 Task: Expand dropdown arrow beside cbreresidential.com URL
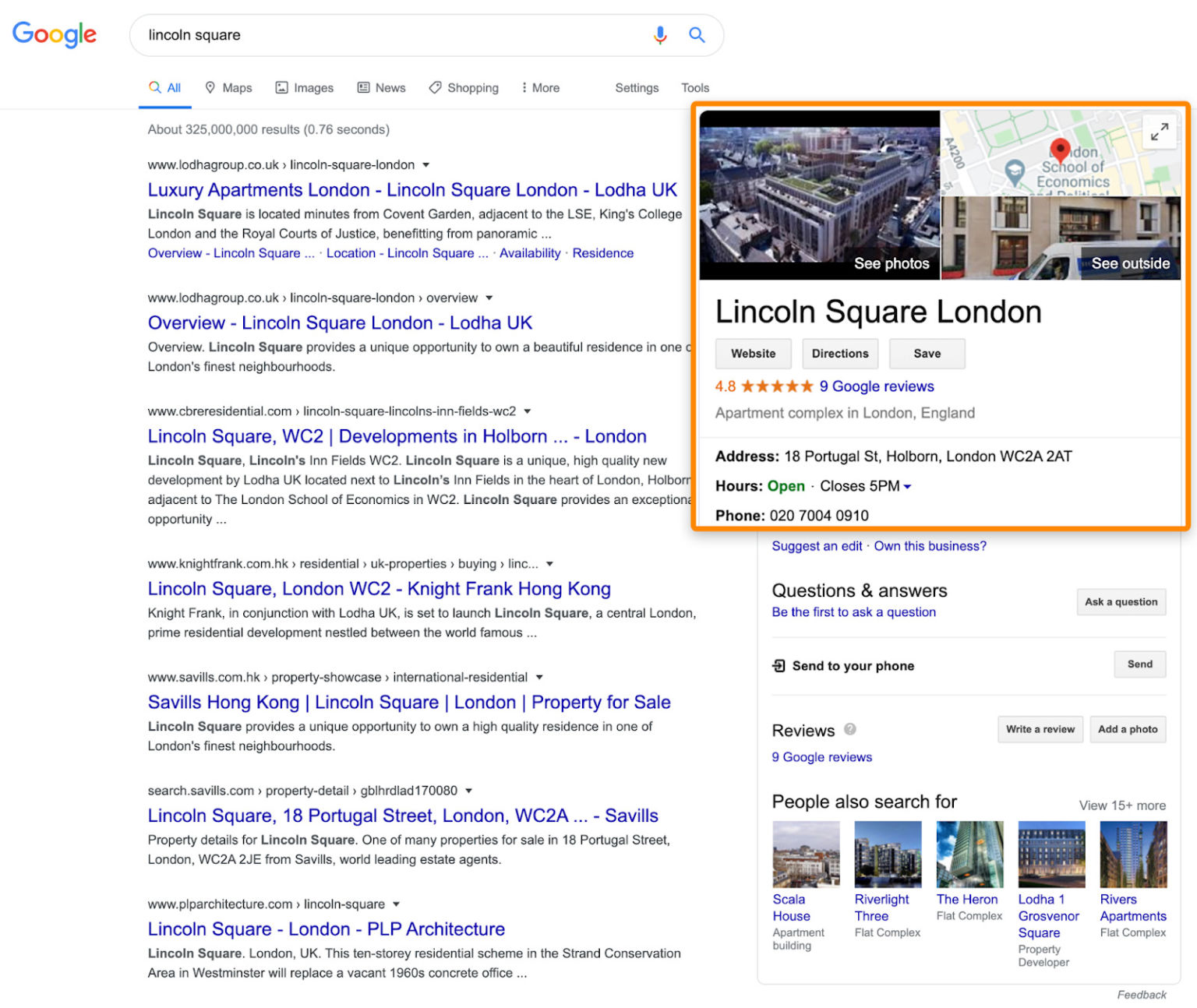[x=528, y=411]
